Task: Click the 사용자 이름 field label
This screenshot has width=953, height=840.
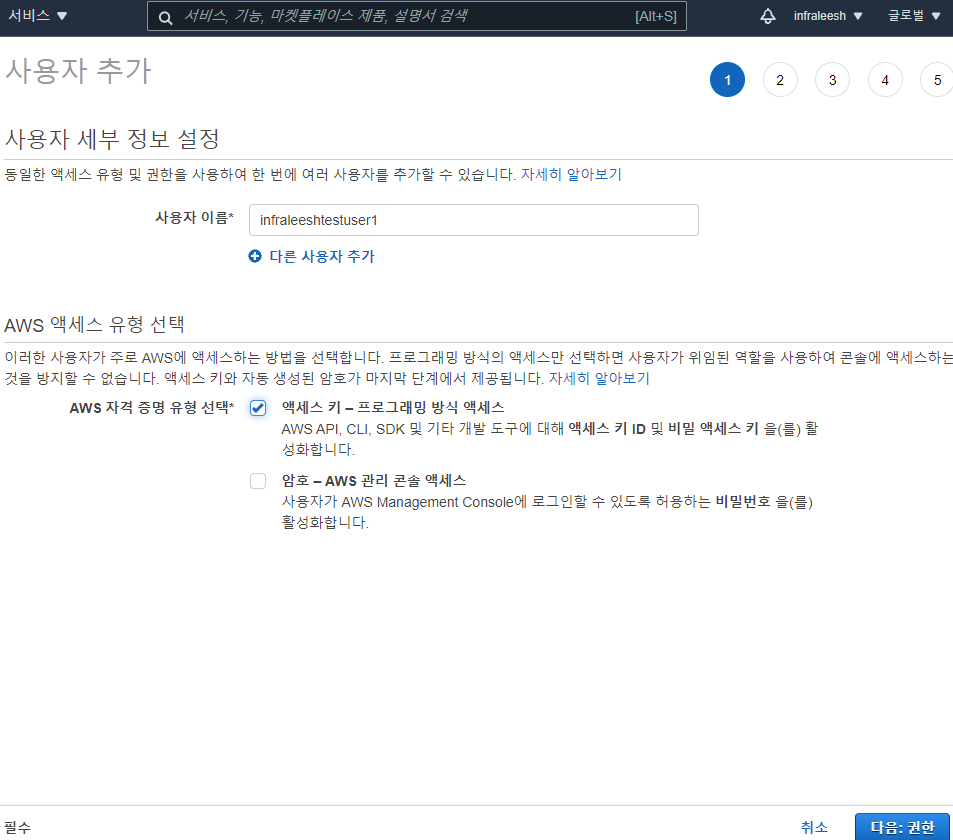Action: coord(194,217)
